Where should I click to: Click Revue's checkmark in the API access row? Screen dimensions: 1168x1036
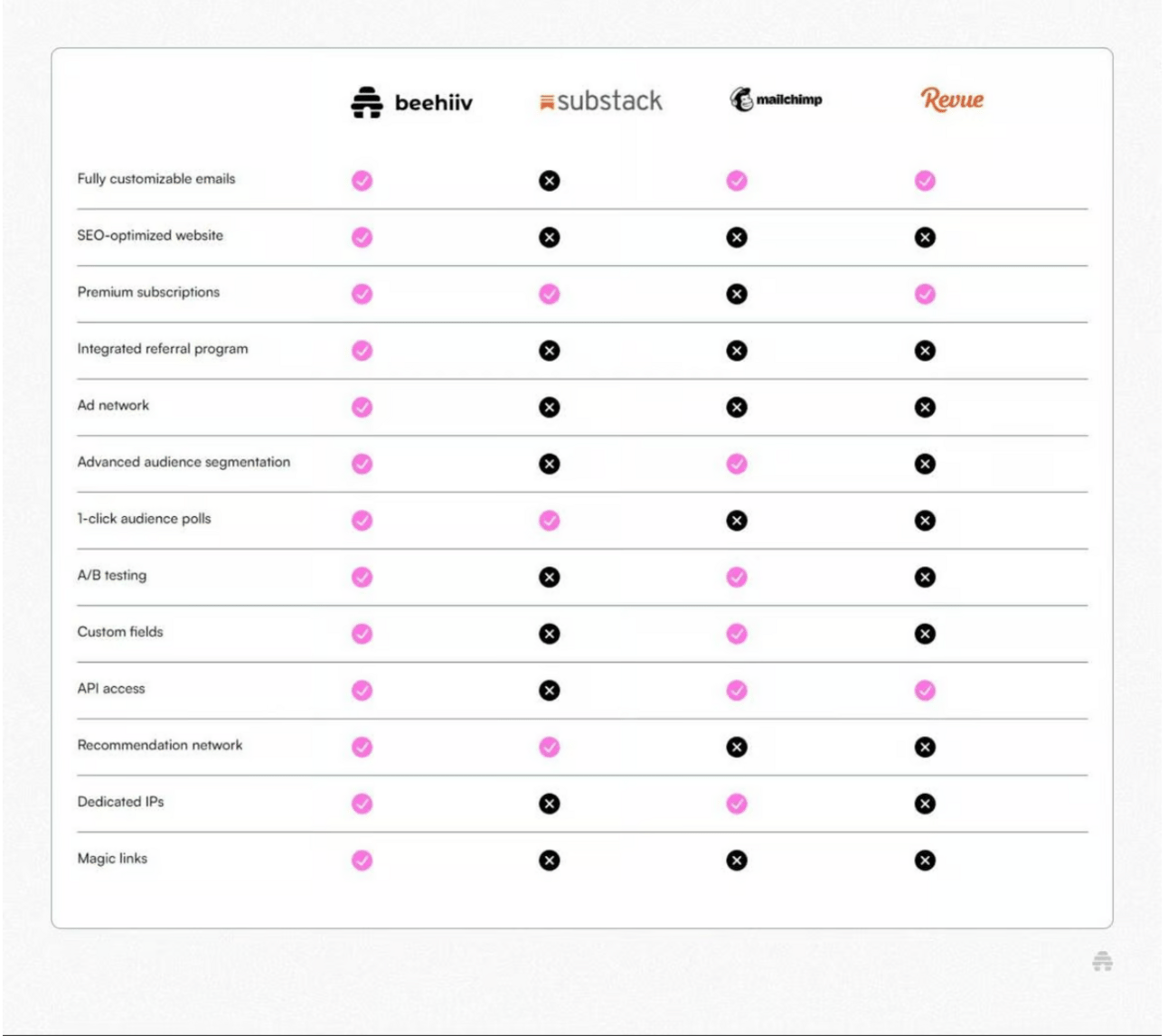pyautogui.click(x=925, y=691)
